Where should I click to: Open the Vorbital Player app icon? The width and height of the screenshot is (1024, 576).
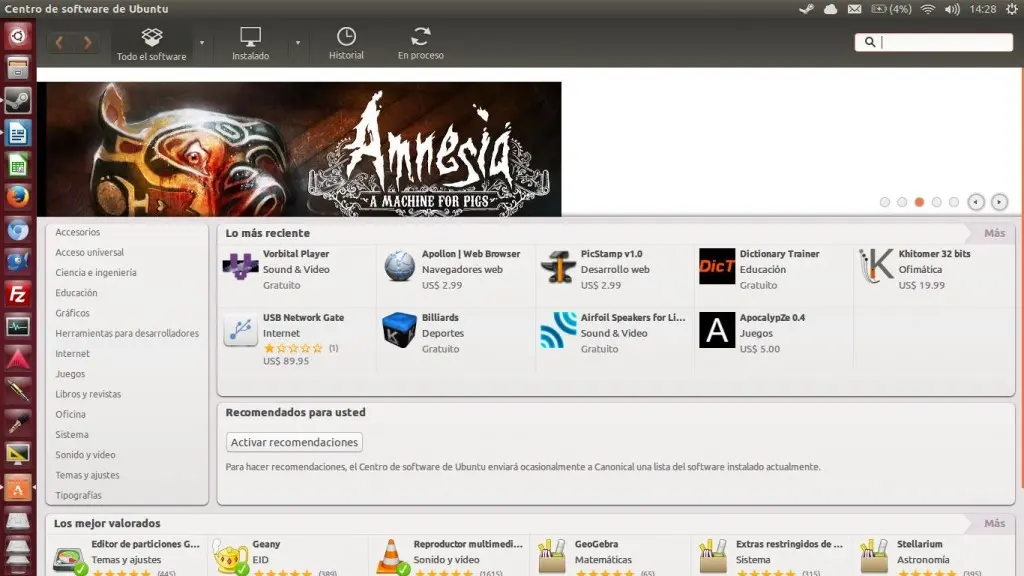[240, 266]
